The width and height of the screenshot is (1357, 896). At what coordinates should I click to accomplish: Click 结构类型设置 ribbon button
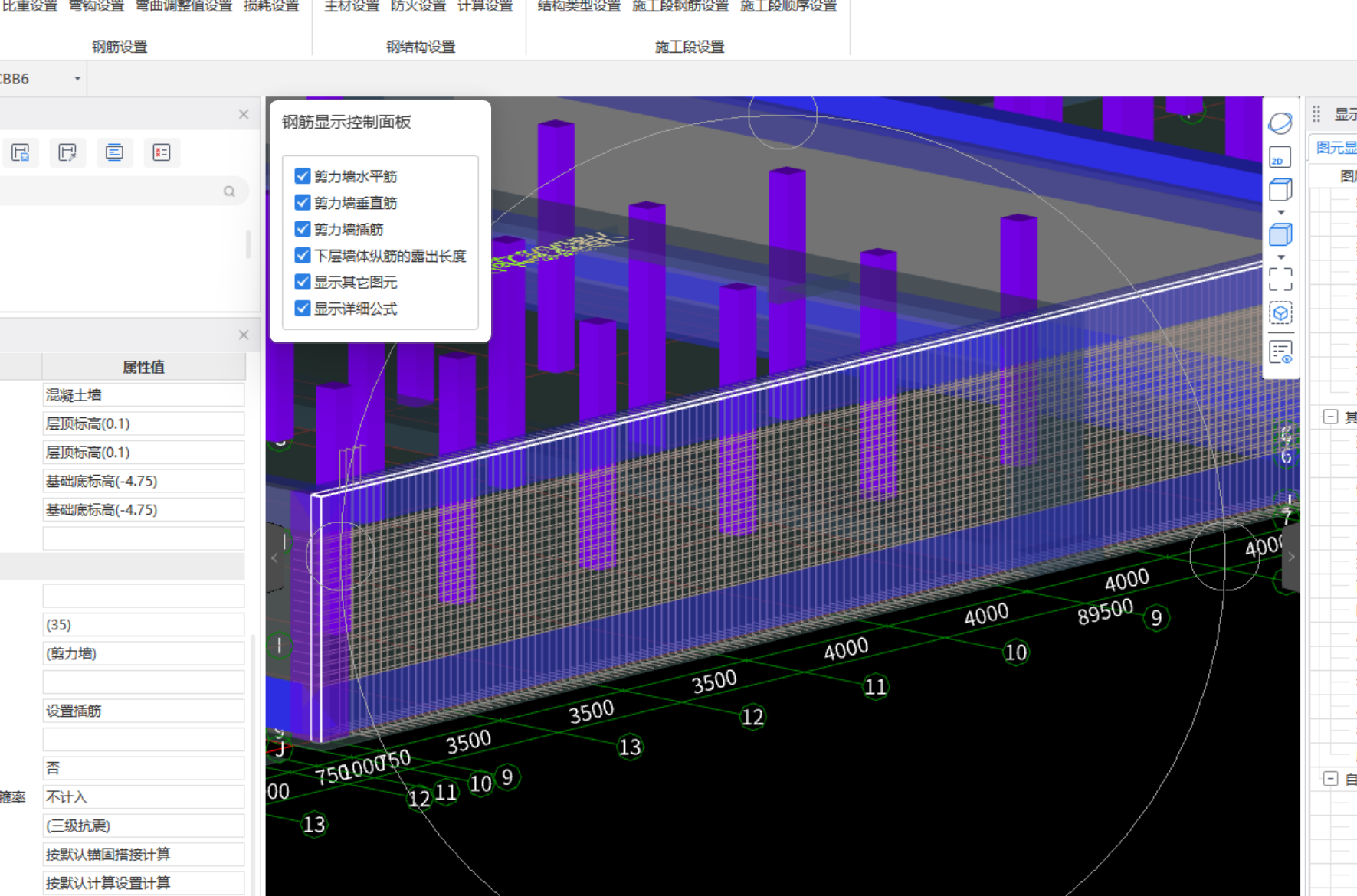(579, 6)
